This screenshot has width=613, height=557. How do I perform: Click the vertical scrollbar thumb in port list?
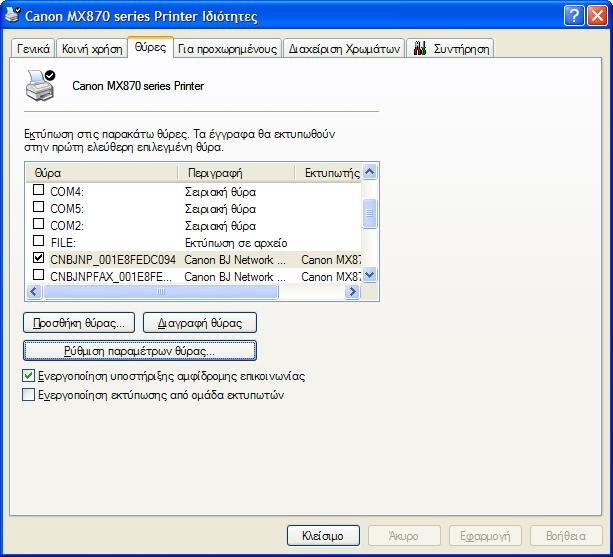pyautogui.click(x=369, y=213)
